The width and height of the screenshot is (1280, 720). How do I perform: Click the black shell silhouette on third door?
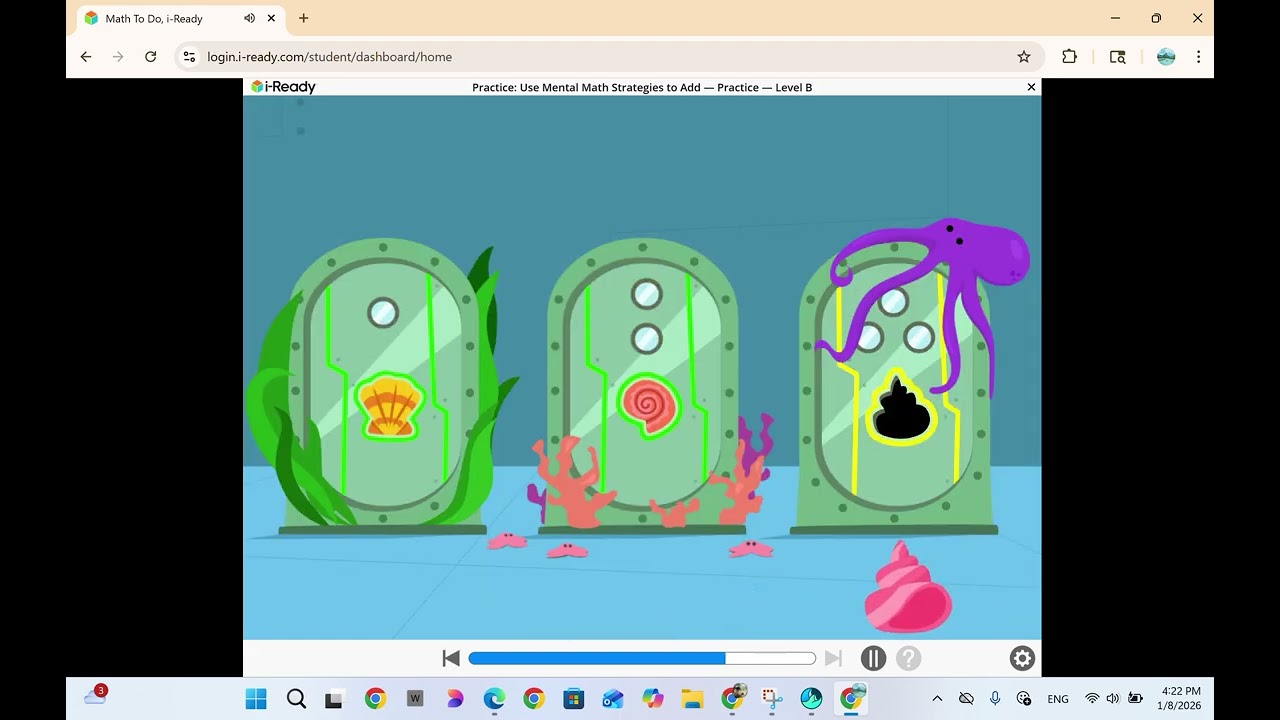902,408
